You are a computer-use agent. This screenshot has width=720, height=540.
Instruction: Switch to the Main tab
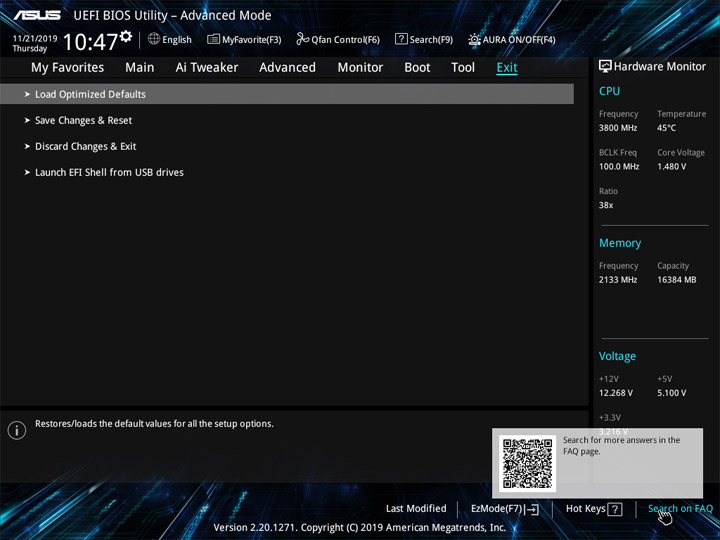140,68
